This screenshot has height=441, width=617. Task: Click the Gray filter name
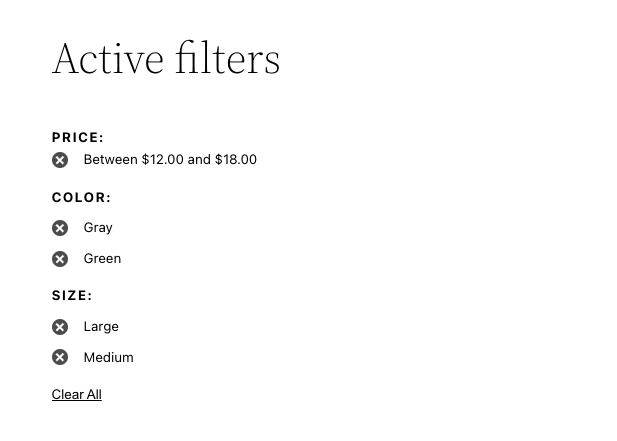98,228
